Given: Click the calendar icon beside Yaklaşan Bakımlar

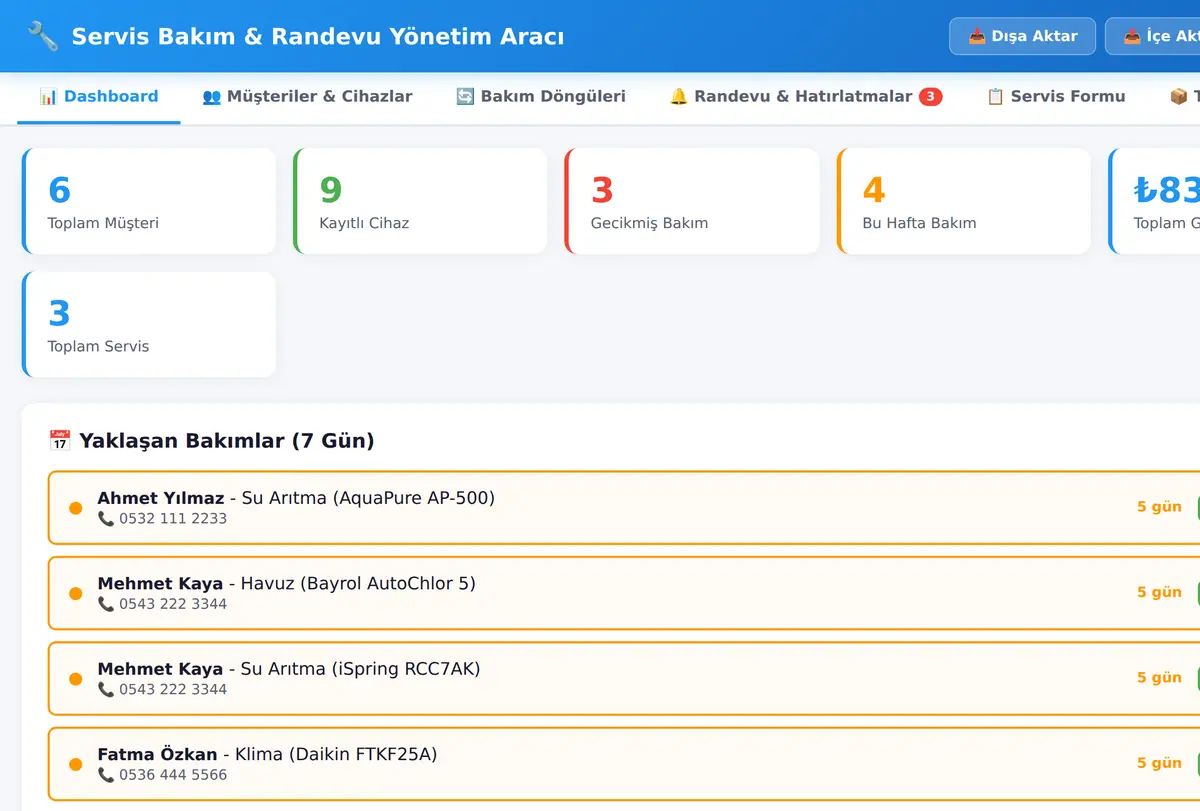Looking at the screenshot, I should pyautogui.click(x=60, y=441).
